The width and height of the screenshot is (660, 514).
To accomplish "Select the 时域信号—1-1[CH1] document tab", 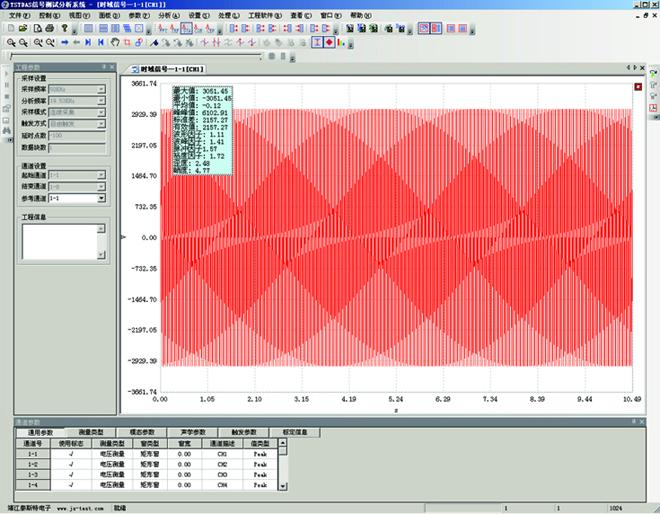I will [169, 69].
